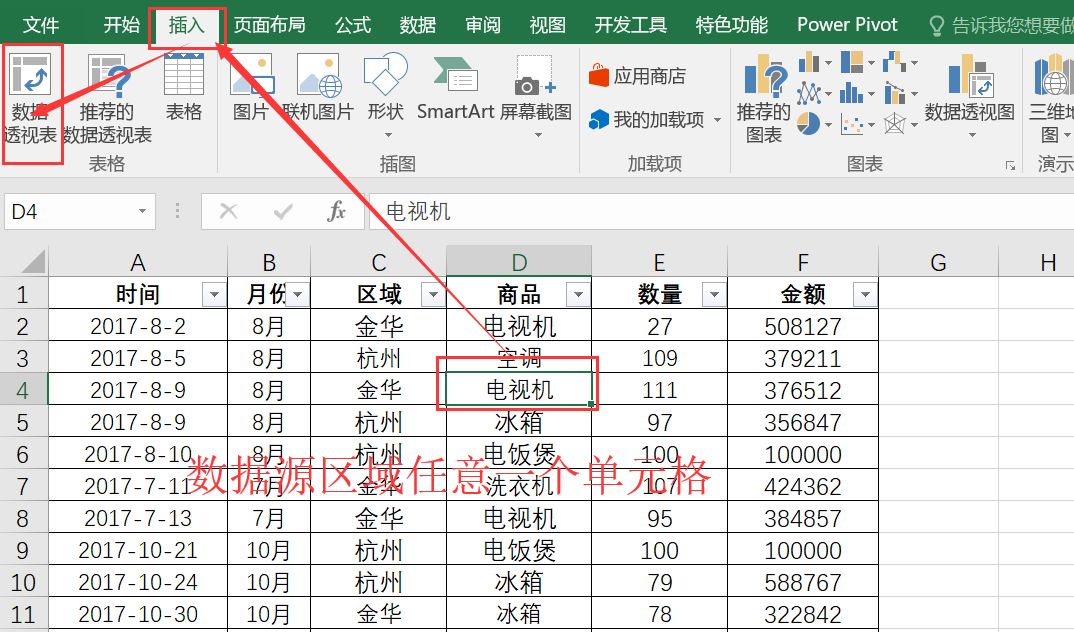Insert a hierarchy treemap chart
The width and height of the screenshot is (1074, 632).
pyautogui.click(x=852, y=62)
